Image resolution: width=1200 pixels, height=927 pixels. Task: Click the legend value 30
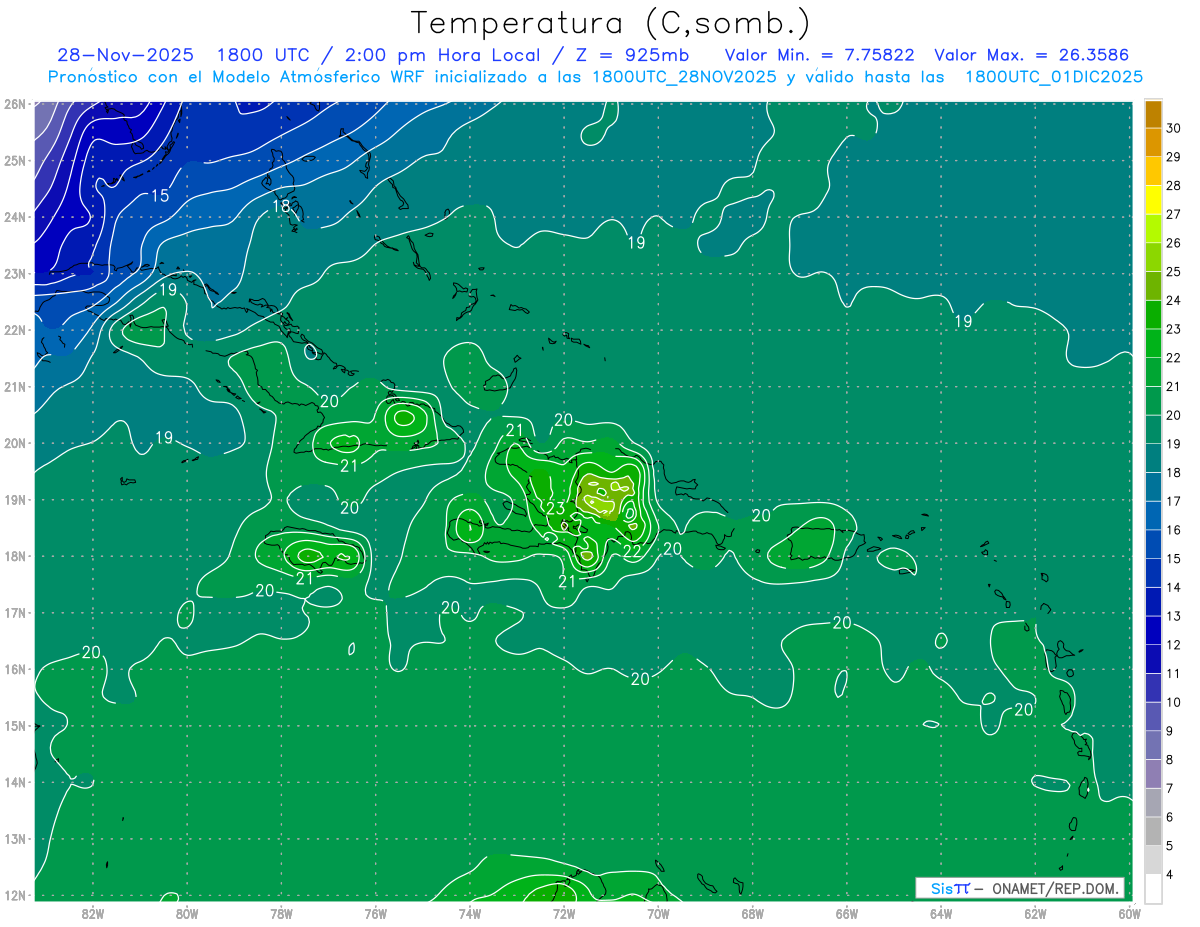tap(1173, 128)
